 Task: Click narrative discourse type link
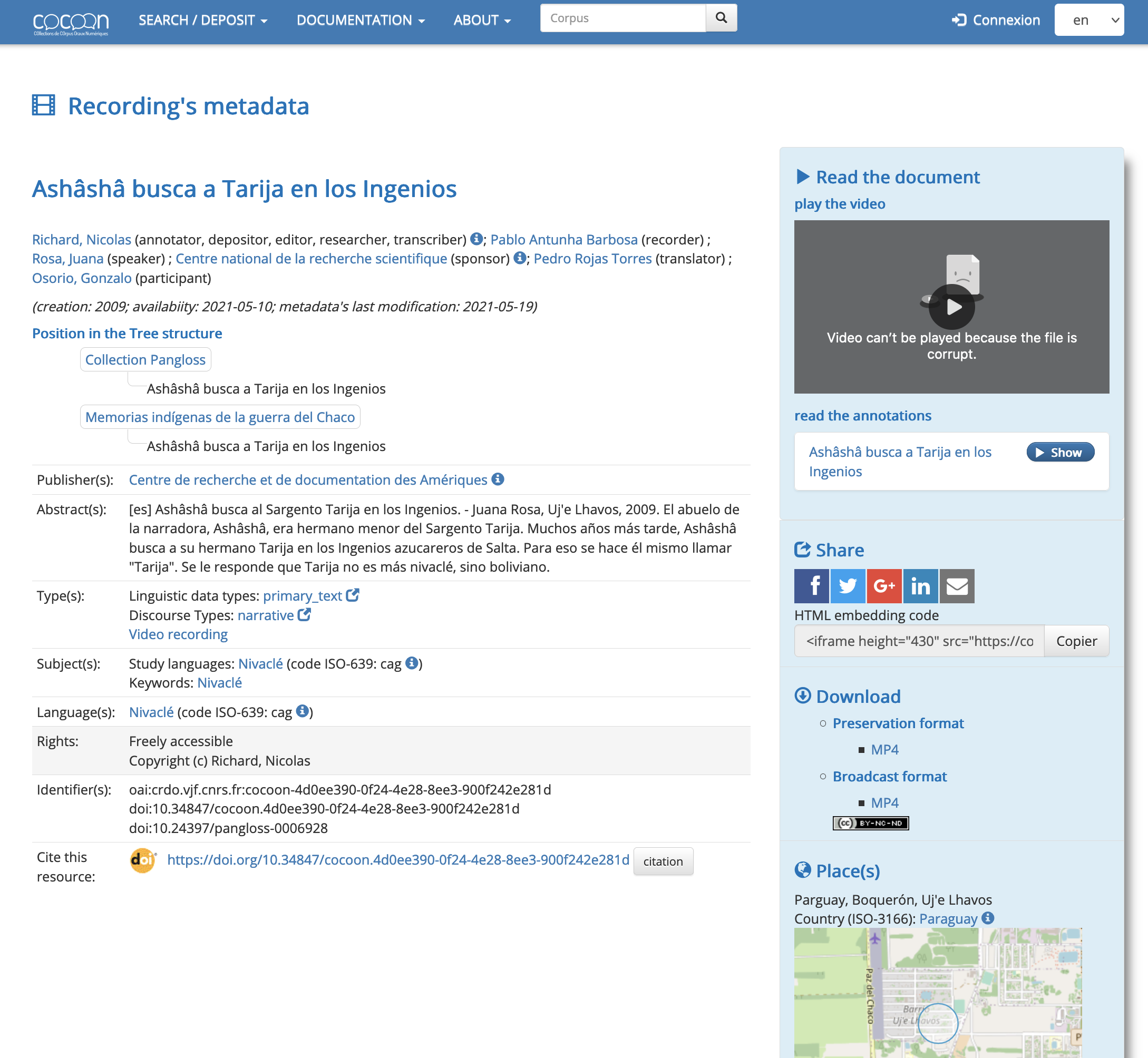pyautogui.click(x=266, y=615)
